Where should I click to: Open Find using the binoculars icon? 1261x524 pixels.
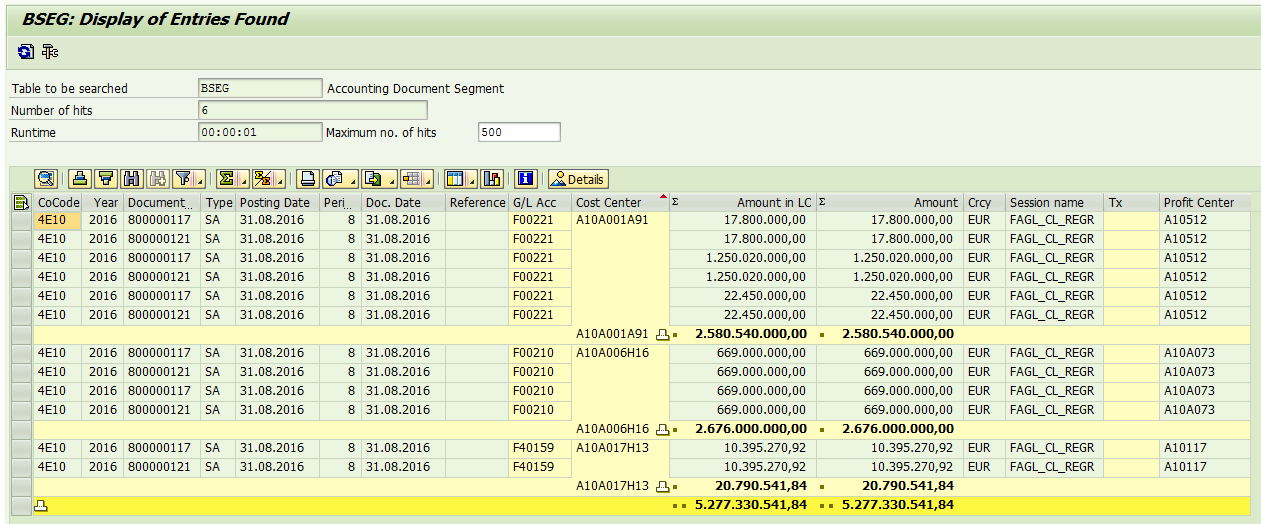[132, 179]
